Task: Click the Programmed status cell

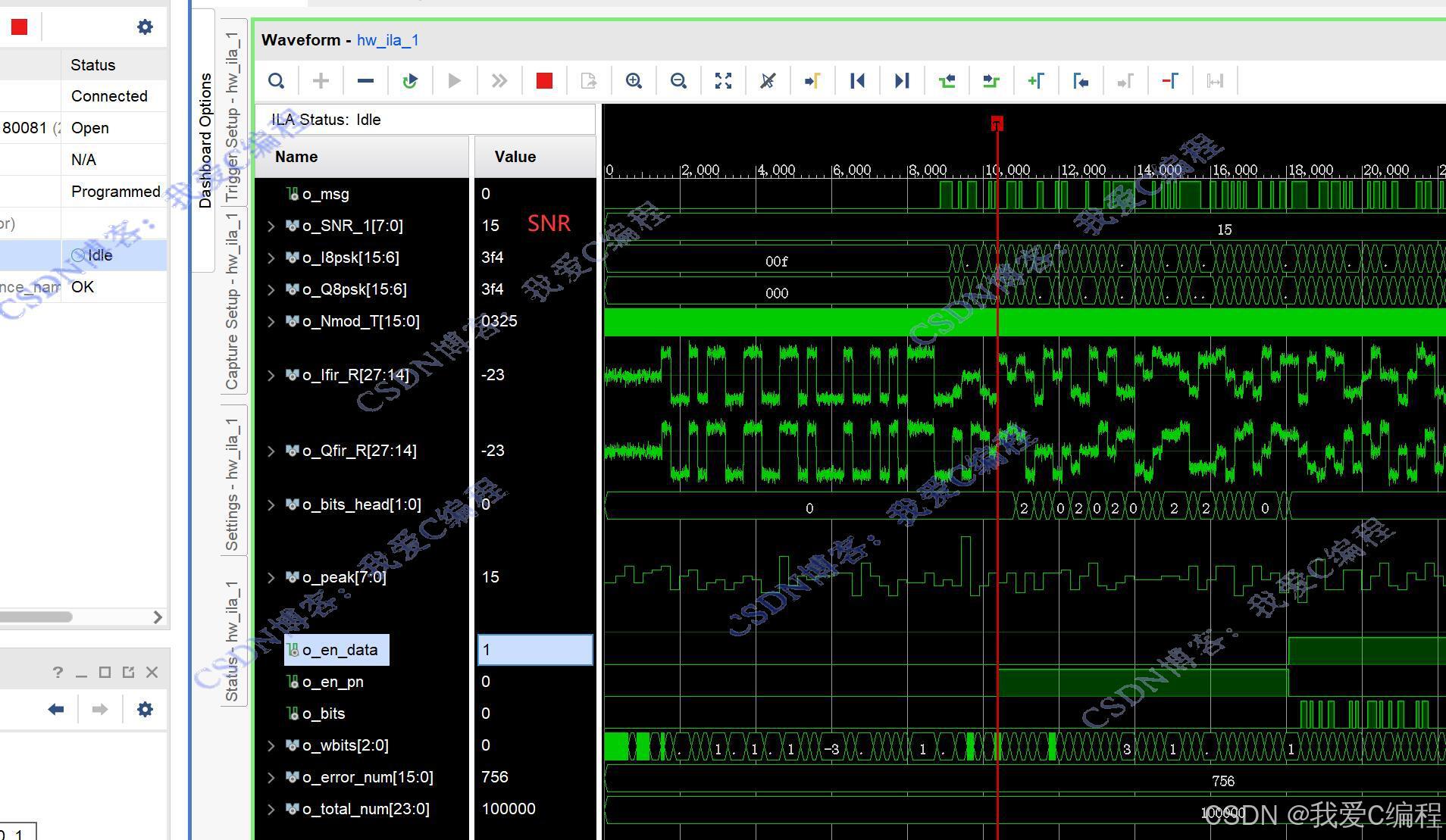Action: coord(115,192)
